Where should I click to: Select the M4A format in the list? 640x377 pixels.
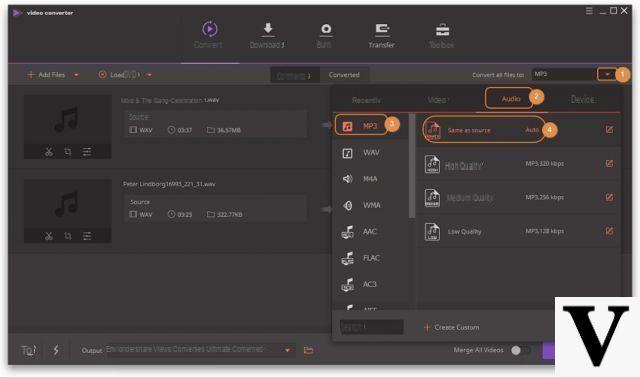pyautogui.click(x=371, y=179)
